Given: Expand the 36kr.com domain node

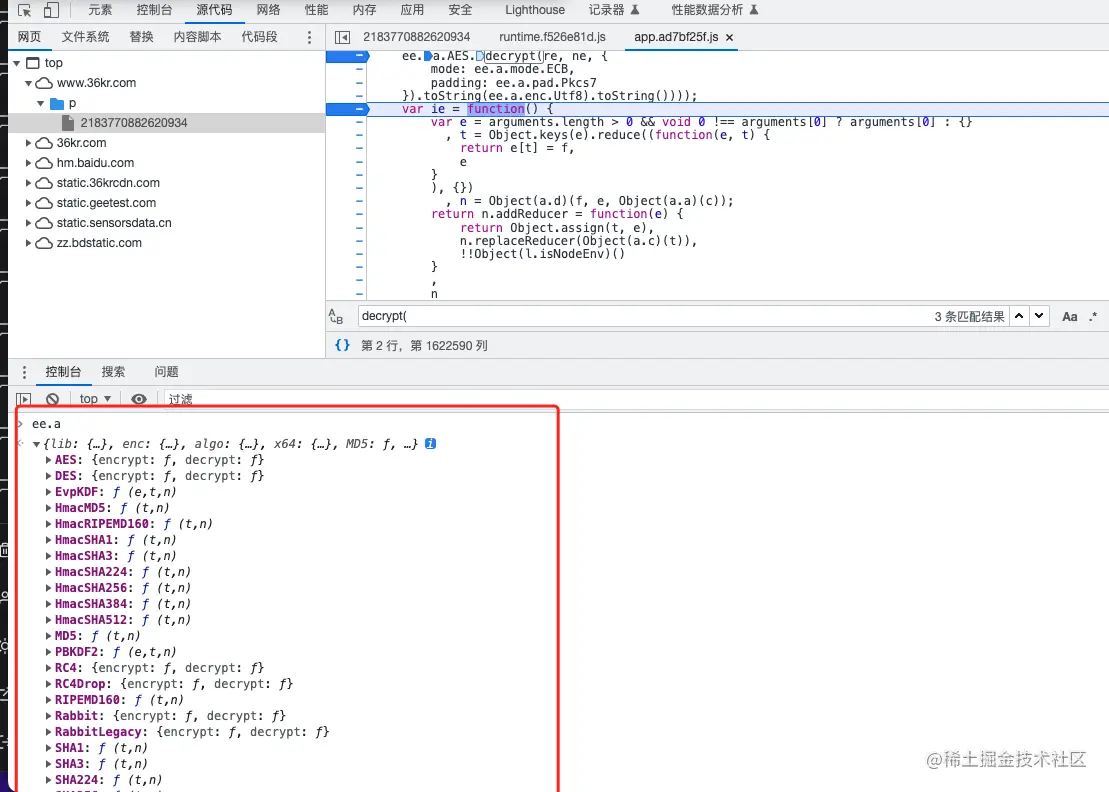Looking at the screenshot, I should click(28, 143).
